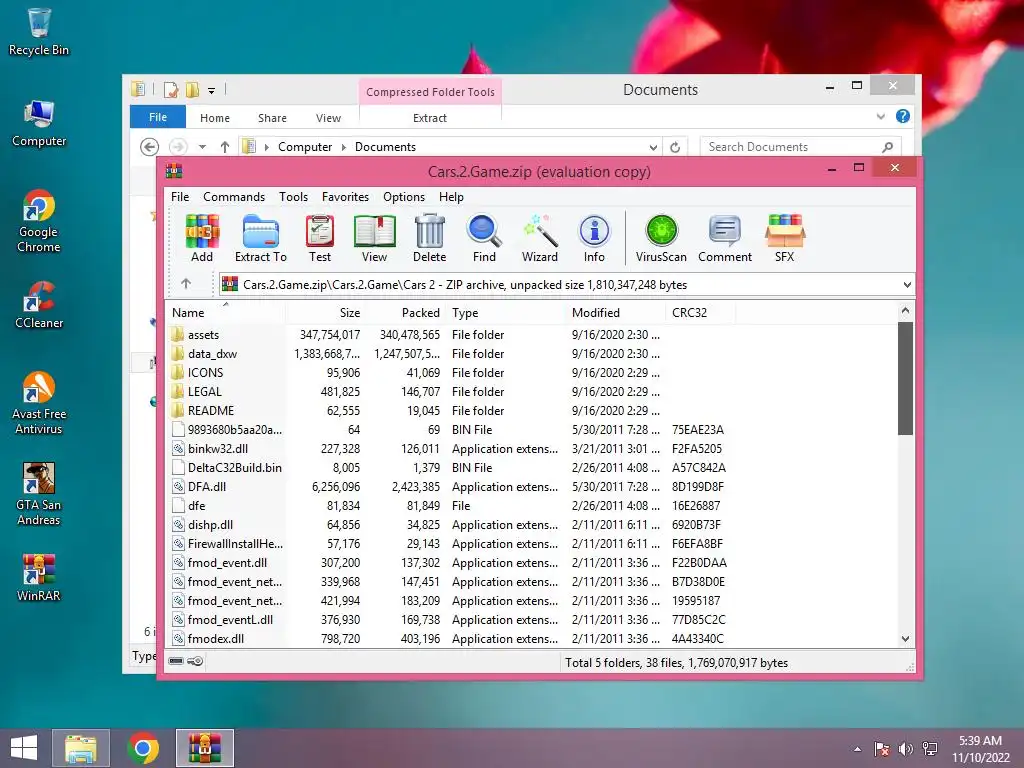Click the scrollbar down arrow in file list
Viewport: 1024px width, 768px height.
(x=905, y=639)
